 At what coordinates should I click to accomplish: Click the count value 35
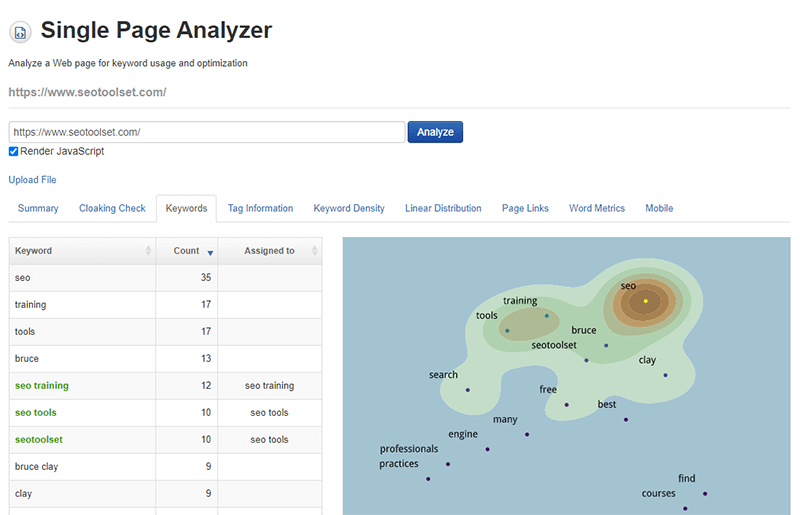coord(206,277)
